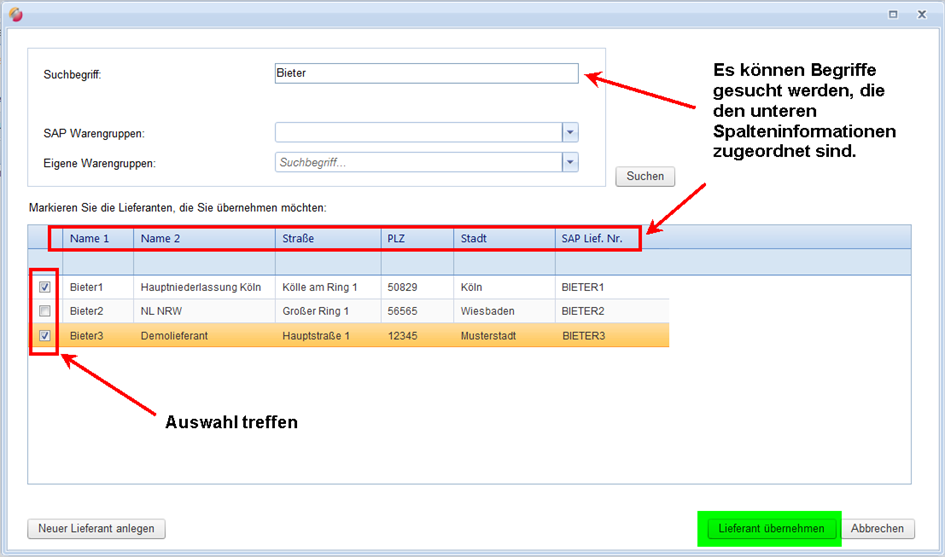945x557 pixels.
Task: Open the SAP Warengruppen dropdown arrow
Action: [x=570, y=133]
